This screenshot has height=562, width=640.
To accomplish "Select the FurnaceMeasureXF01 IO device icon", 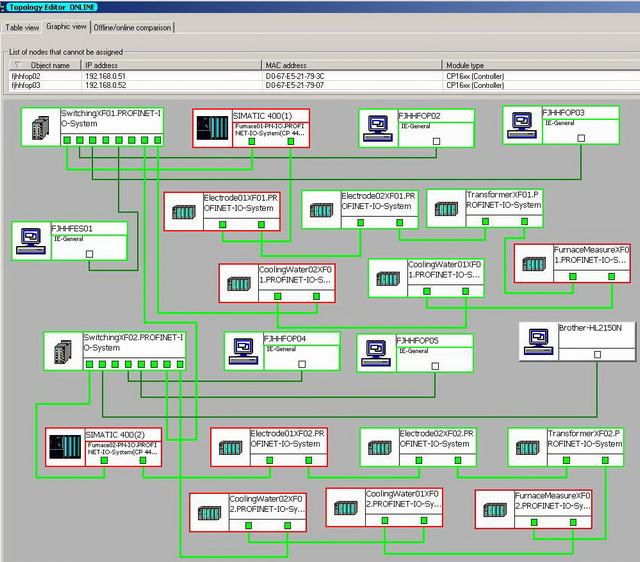I will tap(534, 263).
